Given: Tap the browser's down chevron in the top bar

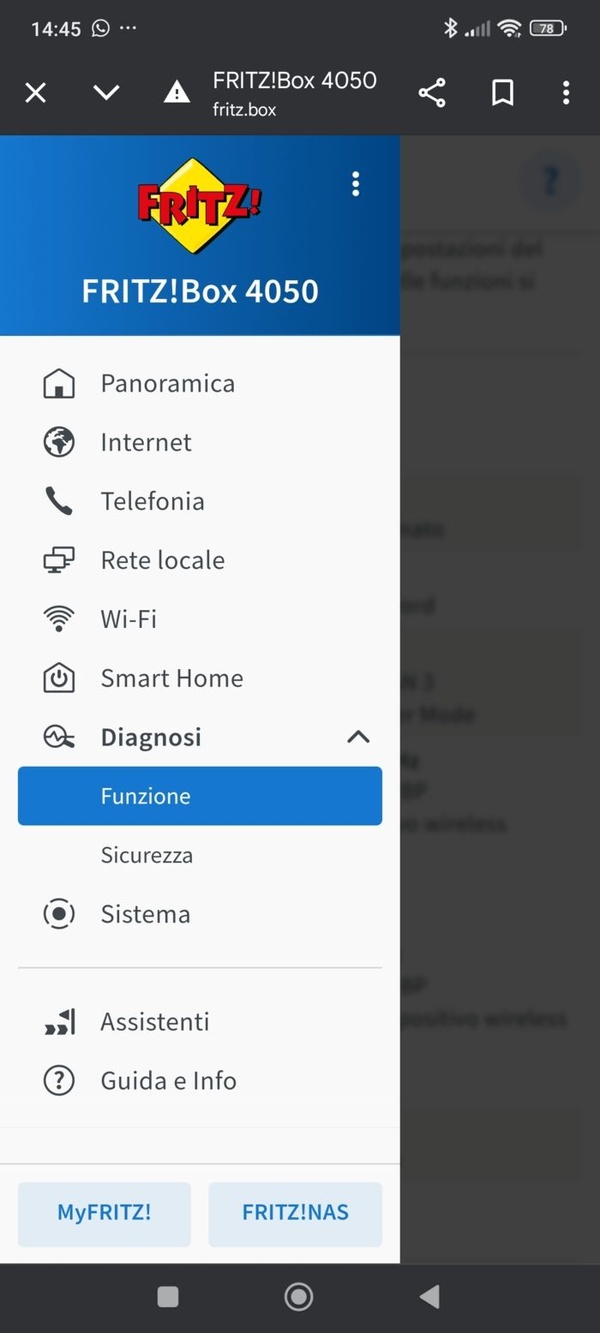Looking at the screenshot, I should coord(106,93).
